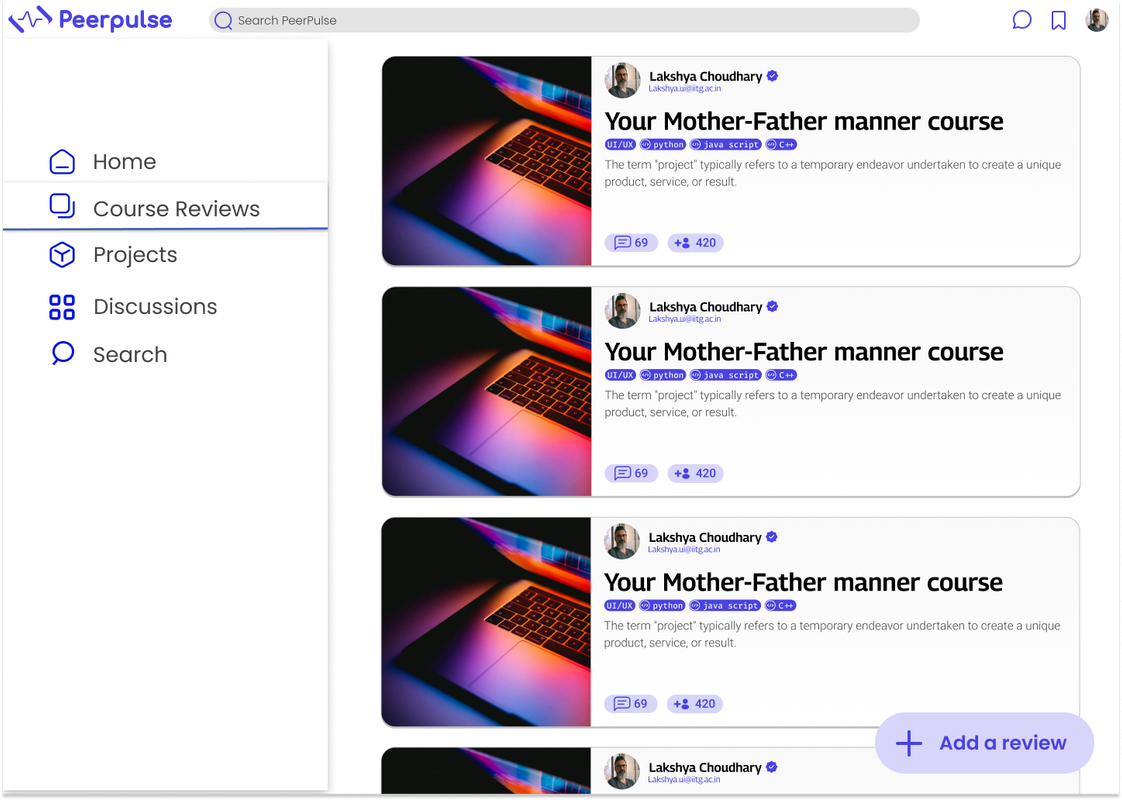1122x800 pixels.
Task: Click author avatar on the first review card
Action: [x=623, y=80]
